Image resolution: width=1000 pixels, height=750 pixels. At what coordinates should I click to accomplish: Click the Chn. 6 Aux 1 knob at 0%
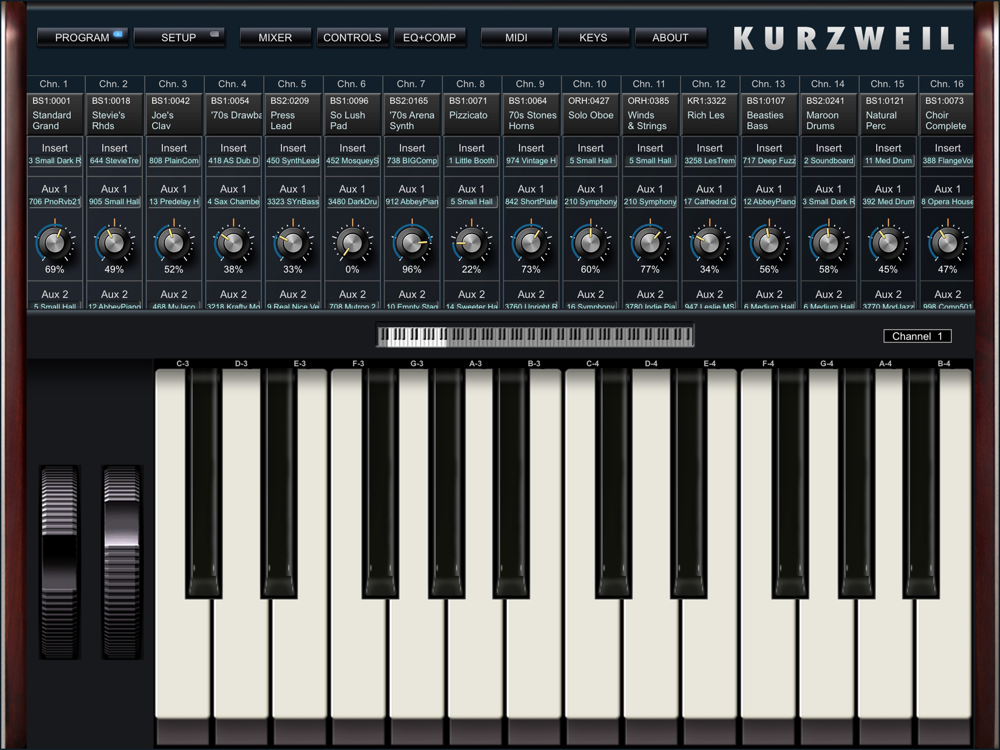352,242
